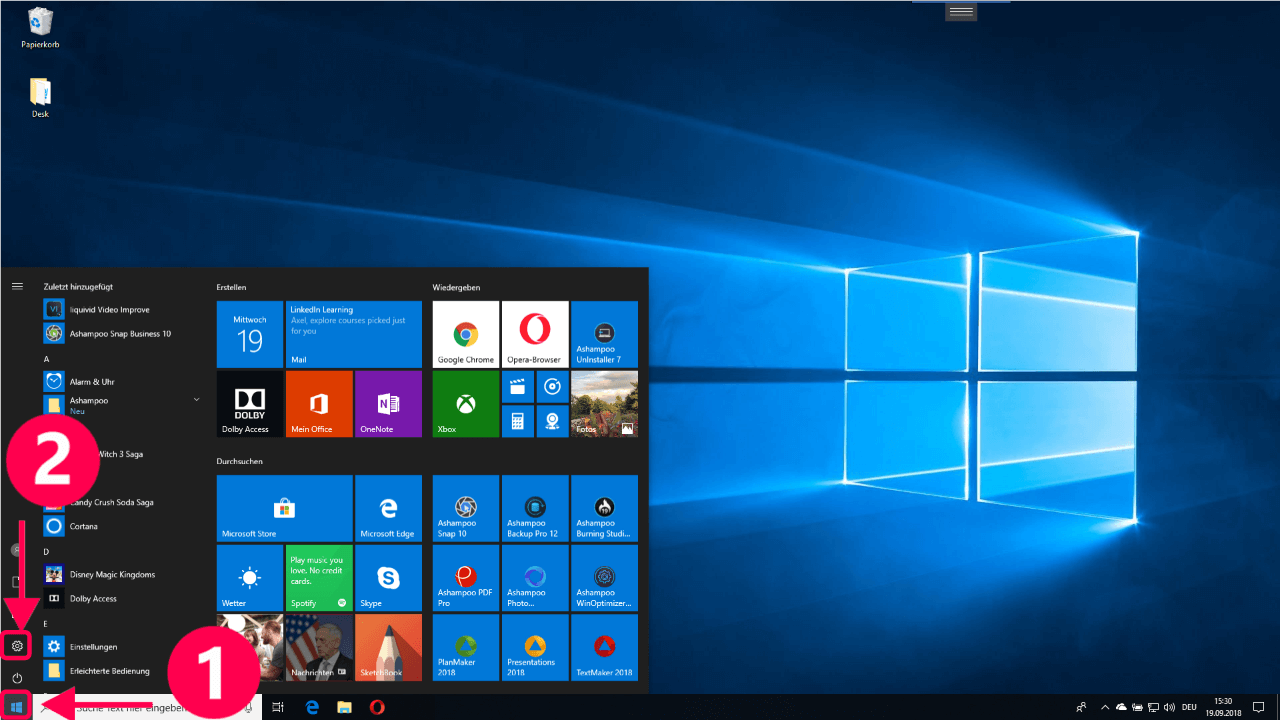Open Ashampoo Burning Studio tile
Image resolution: width=1280 pixels, height=720 pixels.
click(x=604, y=508)
